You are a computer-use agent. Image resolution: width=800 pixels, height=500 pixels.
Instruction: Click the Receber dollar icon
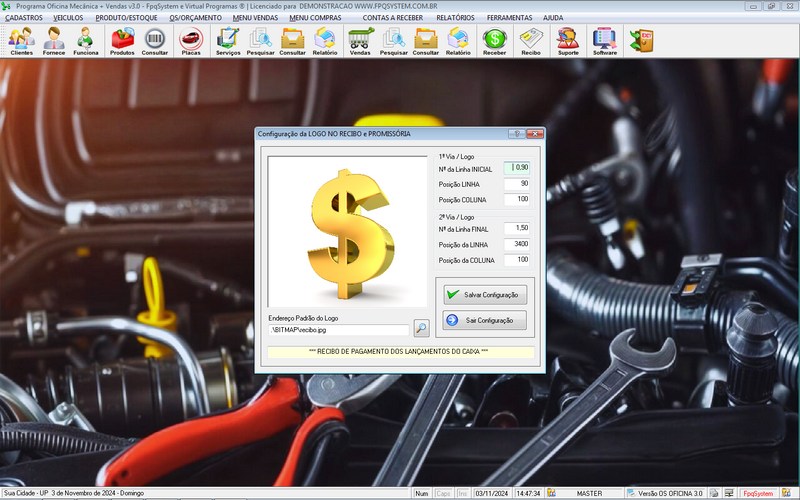(x=494, y=40)
